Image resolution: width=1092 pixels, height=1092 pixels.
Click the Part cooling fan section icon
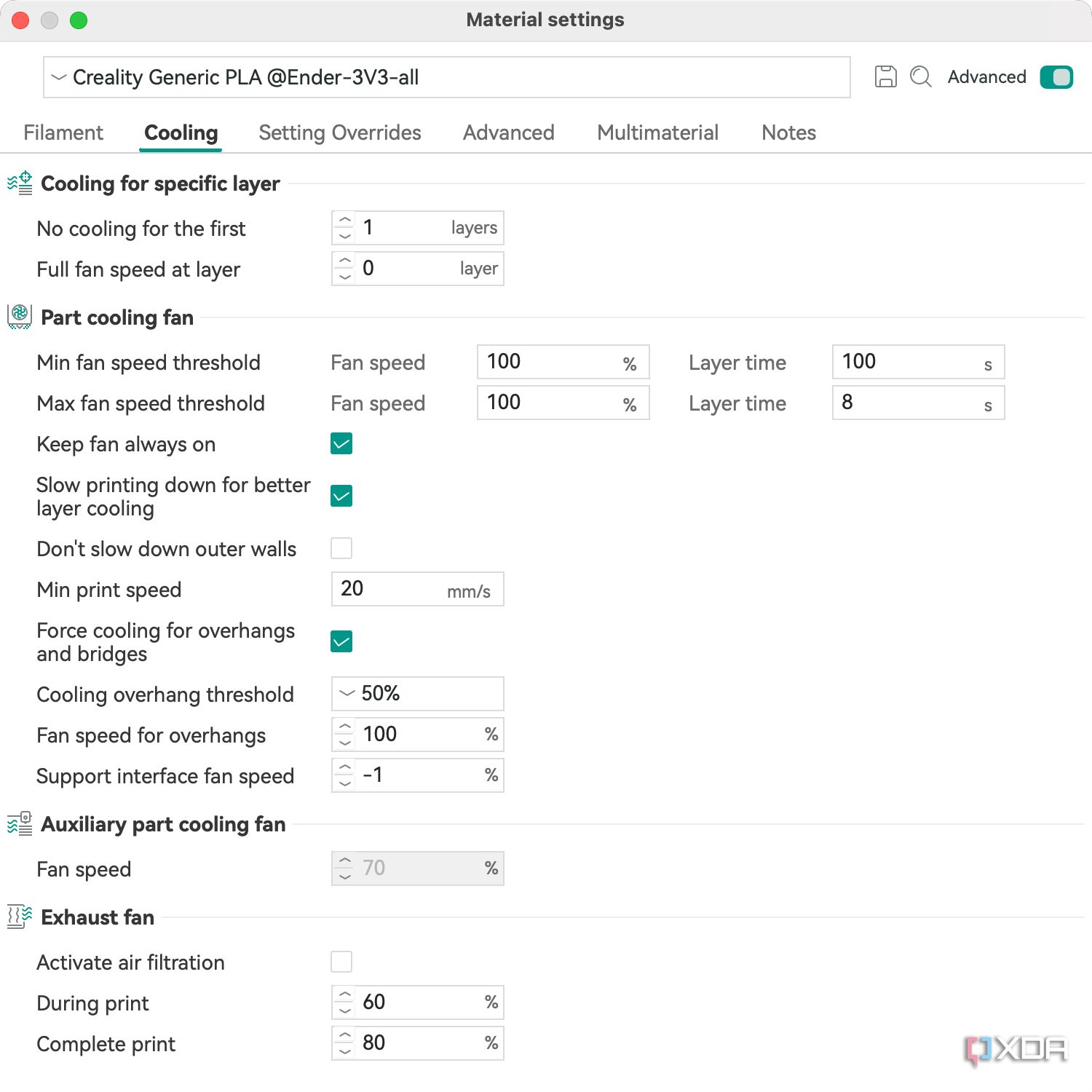click(x=20, y=317)
